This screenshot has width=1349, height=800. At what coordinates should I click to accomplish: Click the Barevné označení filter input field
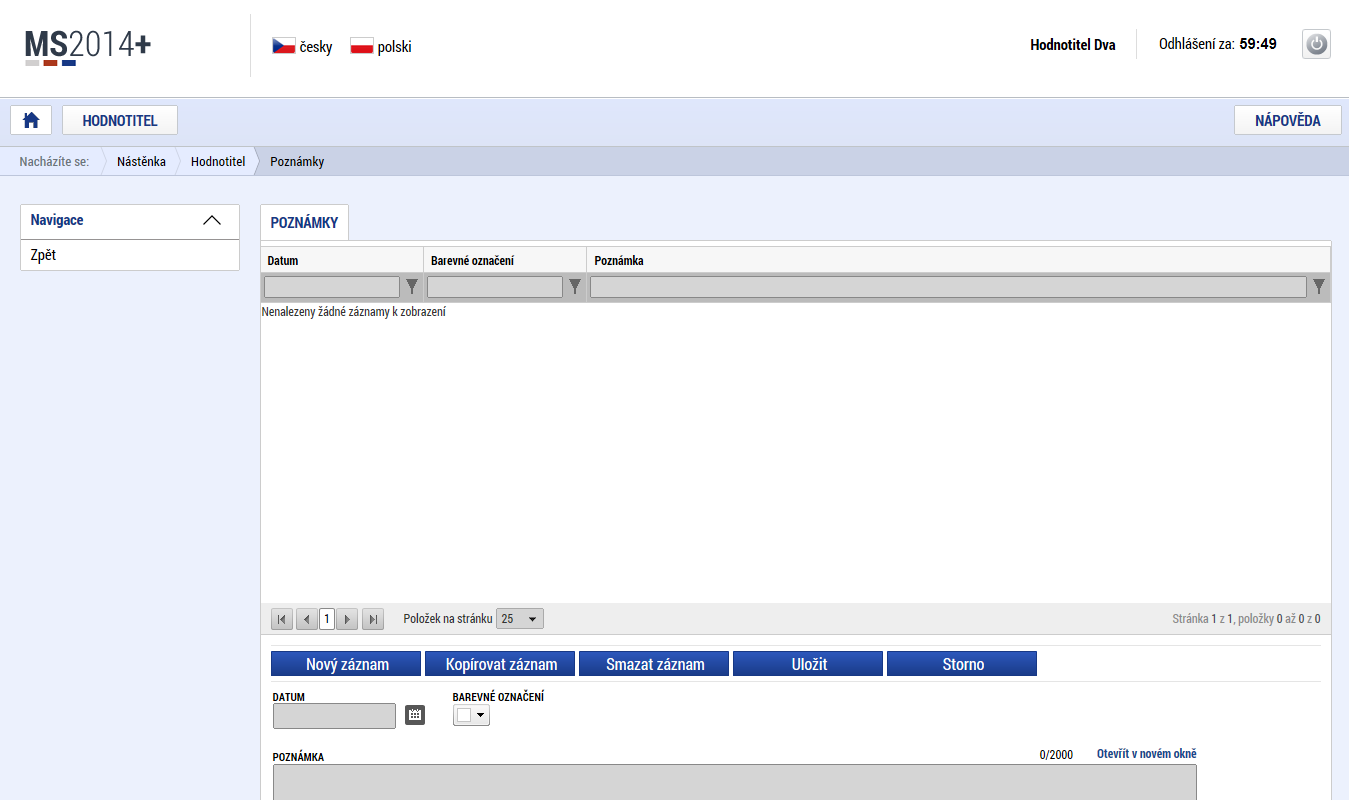[495, 287]
